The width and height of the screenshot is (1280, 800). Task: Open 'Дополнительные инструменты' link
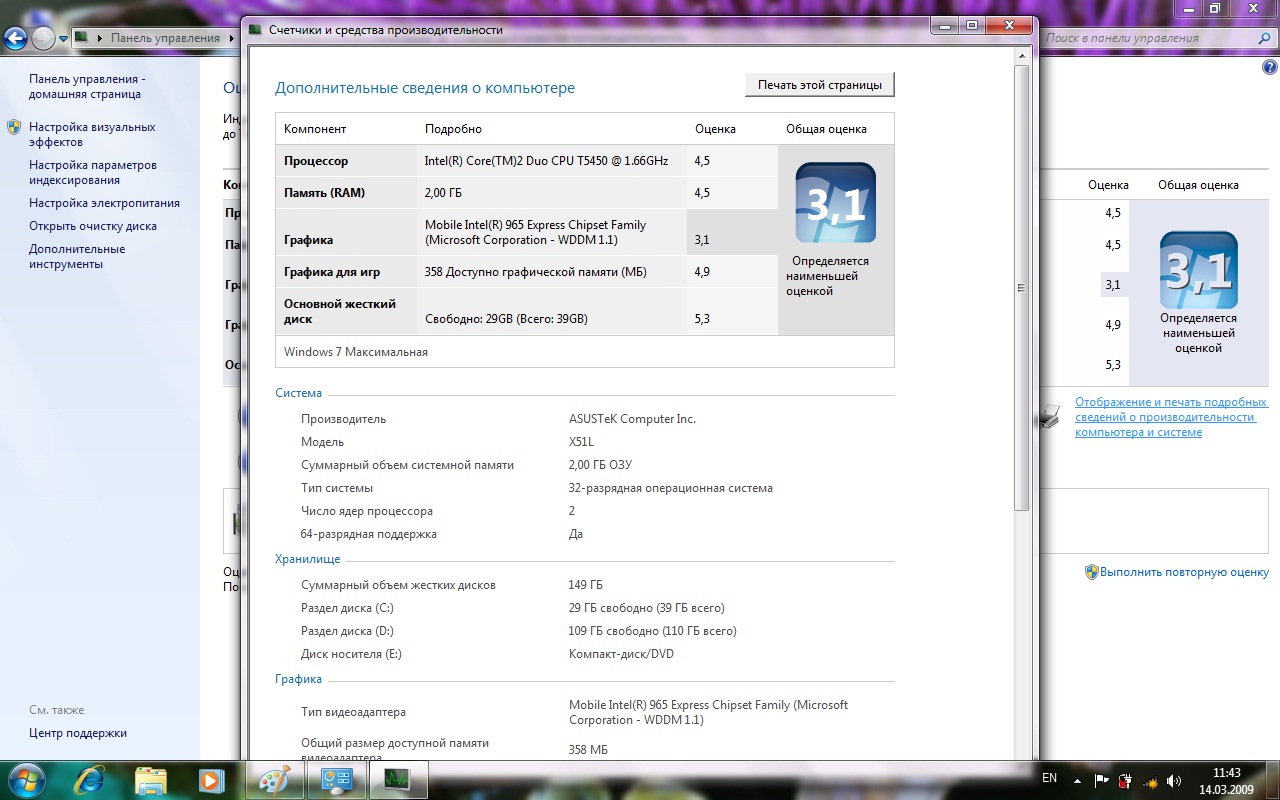77,257
